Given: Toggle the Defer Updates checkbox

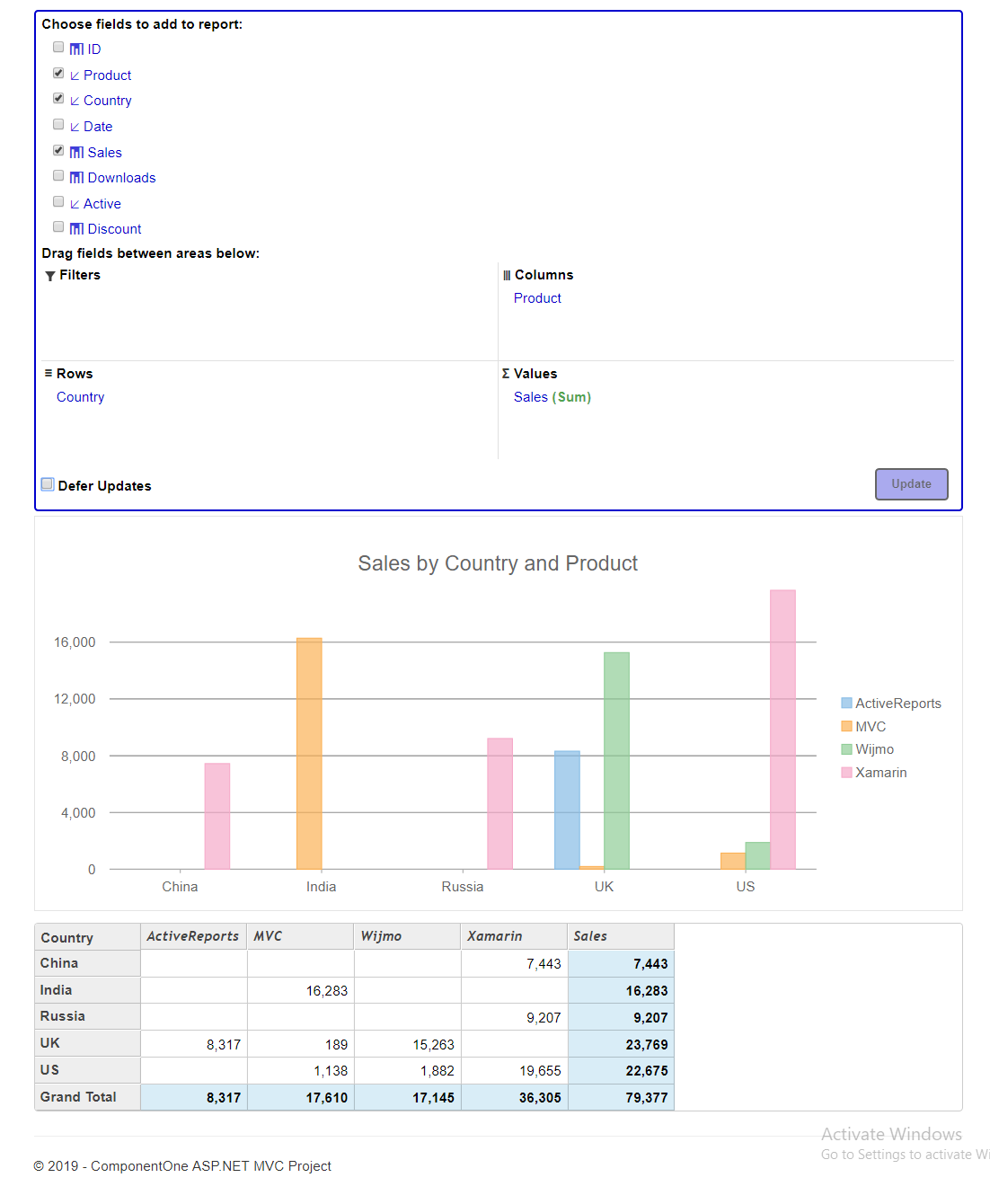Looking at the screenshot, I should pos(49,484).
